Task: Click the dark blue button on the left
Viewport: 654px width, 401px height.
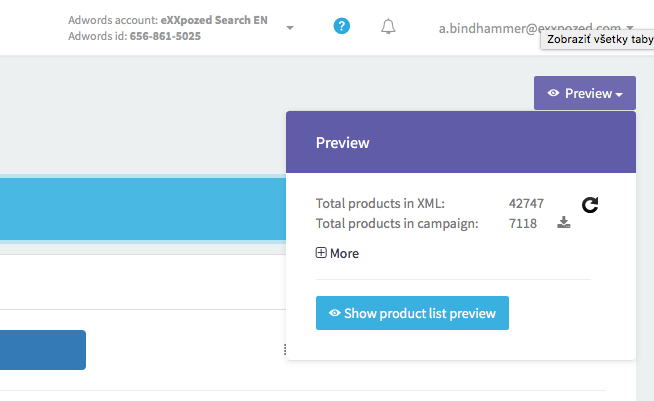Action: coord(43,350)
